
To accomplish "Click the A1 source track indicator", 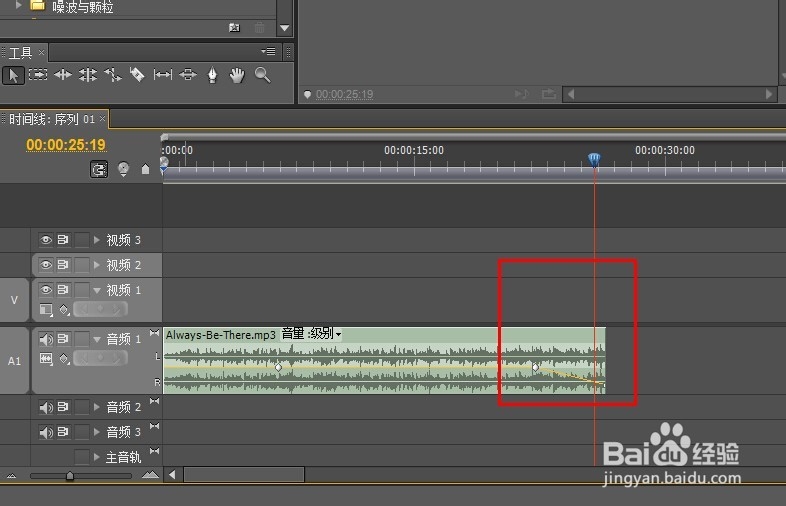I will pos(14,361).
